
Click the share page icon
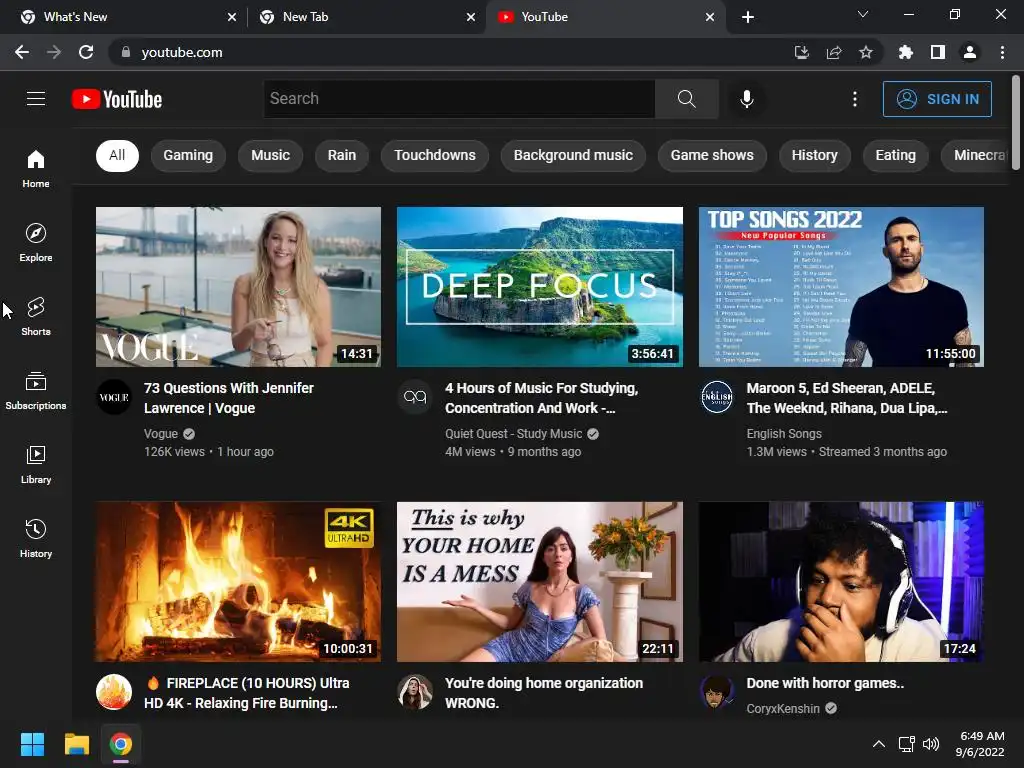(834, 52)
